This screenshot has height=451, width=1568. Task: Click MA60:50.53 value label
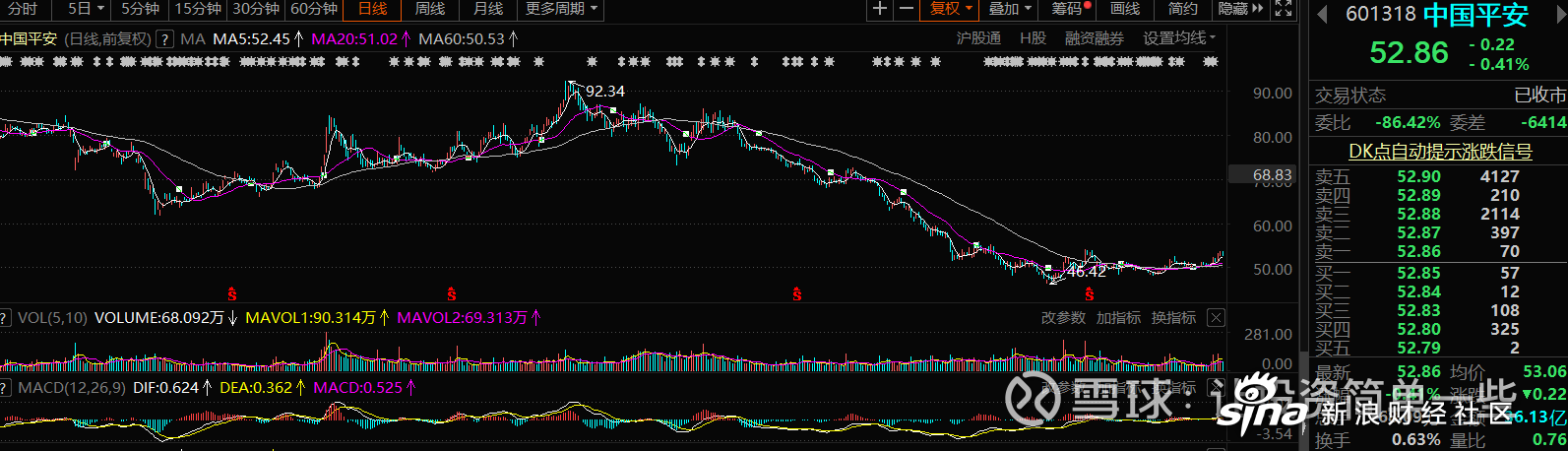pos(462,39)
